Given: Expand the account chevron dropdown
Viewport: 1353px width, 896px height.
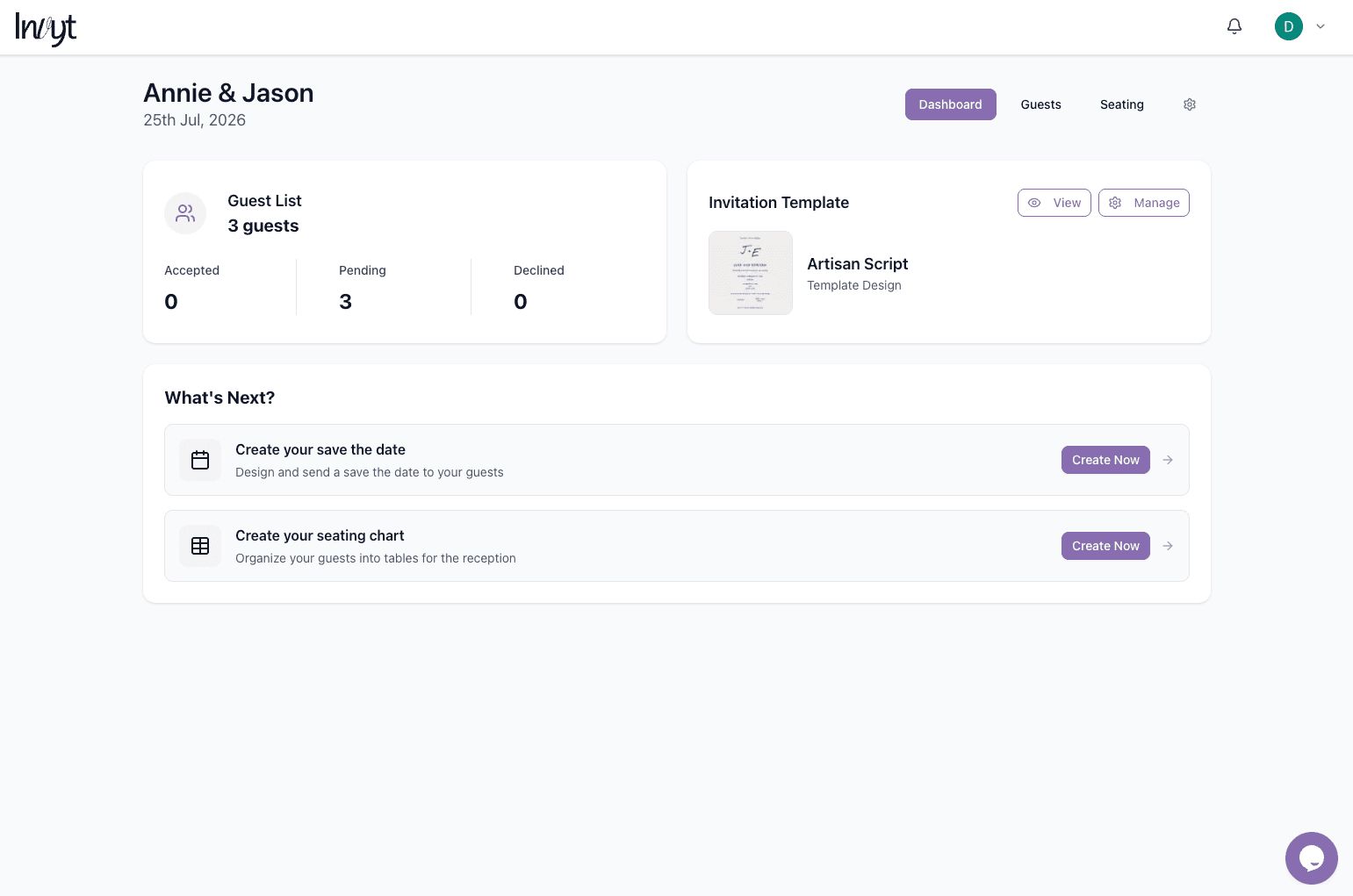Looking at the screenshot, I should [1321, 26].
